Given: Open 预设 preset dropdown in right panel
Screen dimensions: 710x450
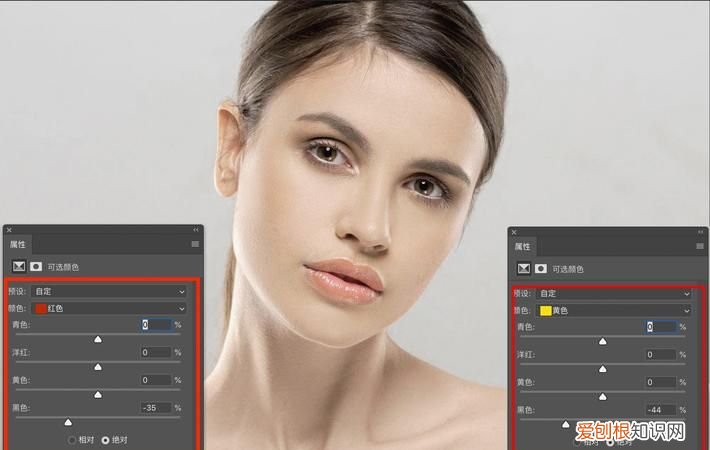Looking at the screenshot, I should [x=614, y=294].
